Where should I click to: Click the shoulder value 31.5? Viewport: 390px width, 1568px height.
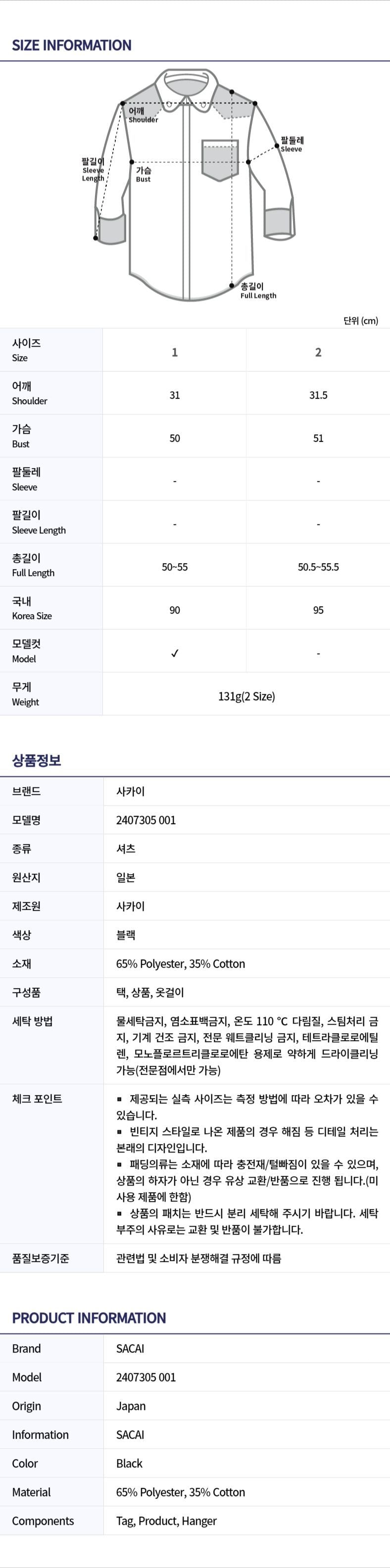coord(318,395)
